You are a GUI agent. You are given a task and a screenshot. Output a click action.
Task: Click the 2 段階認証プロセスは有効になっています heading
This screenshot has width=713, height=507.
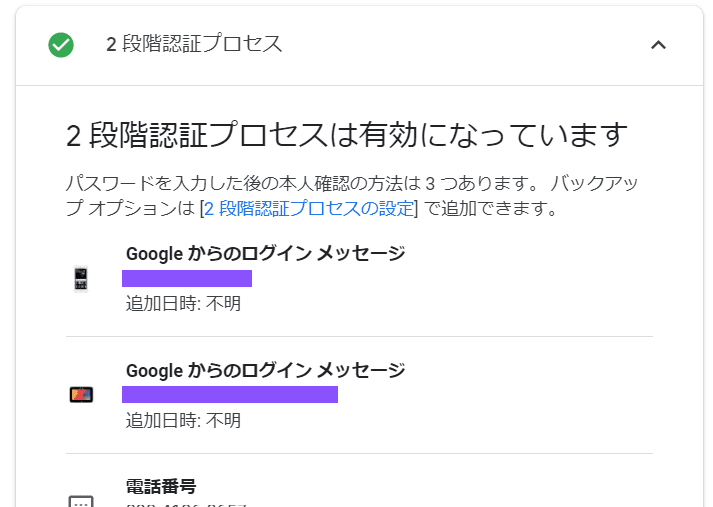coord(346,135)
